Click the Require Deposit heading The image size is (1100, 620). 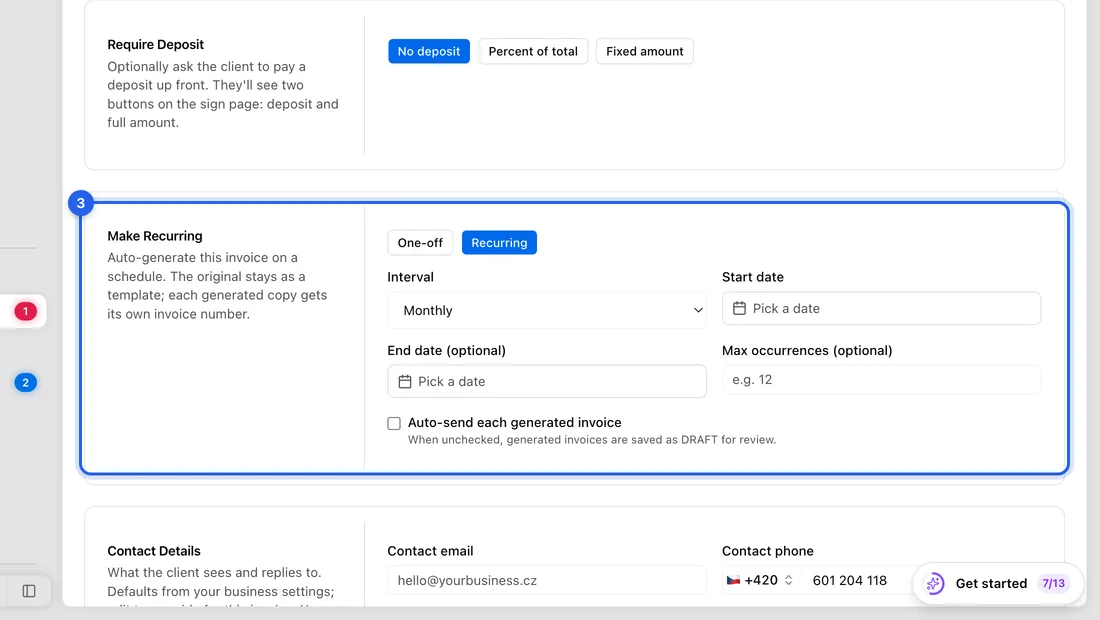point(156,44)
